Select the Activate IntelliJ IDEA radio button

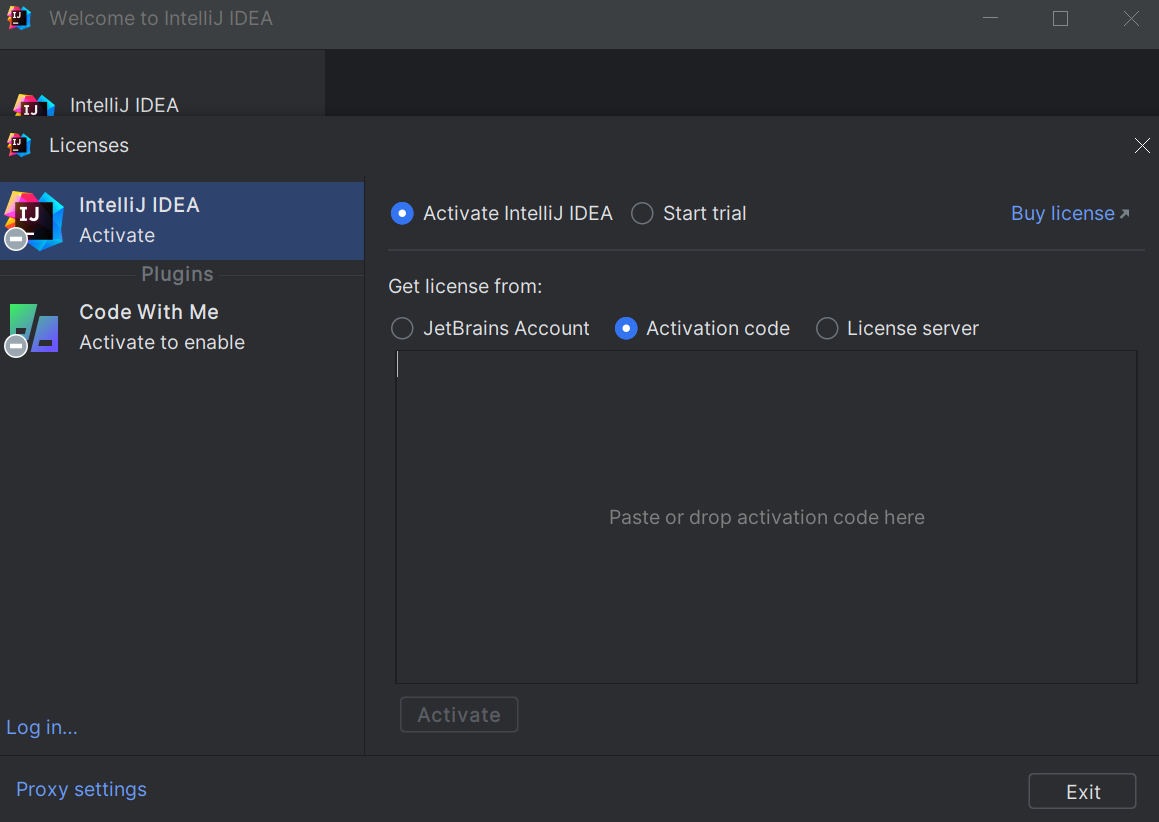[x=402, y=214]
